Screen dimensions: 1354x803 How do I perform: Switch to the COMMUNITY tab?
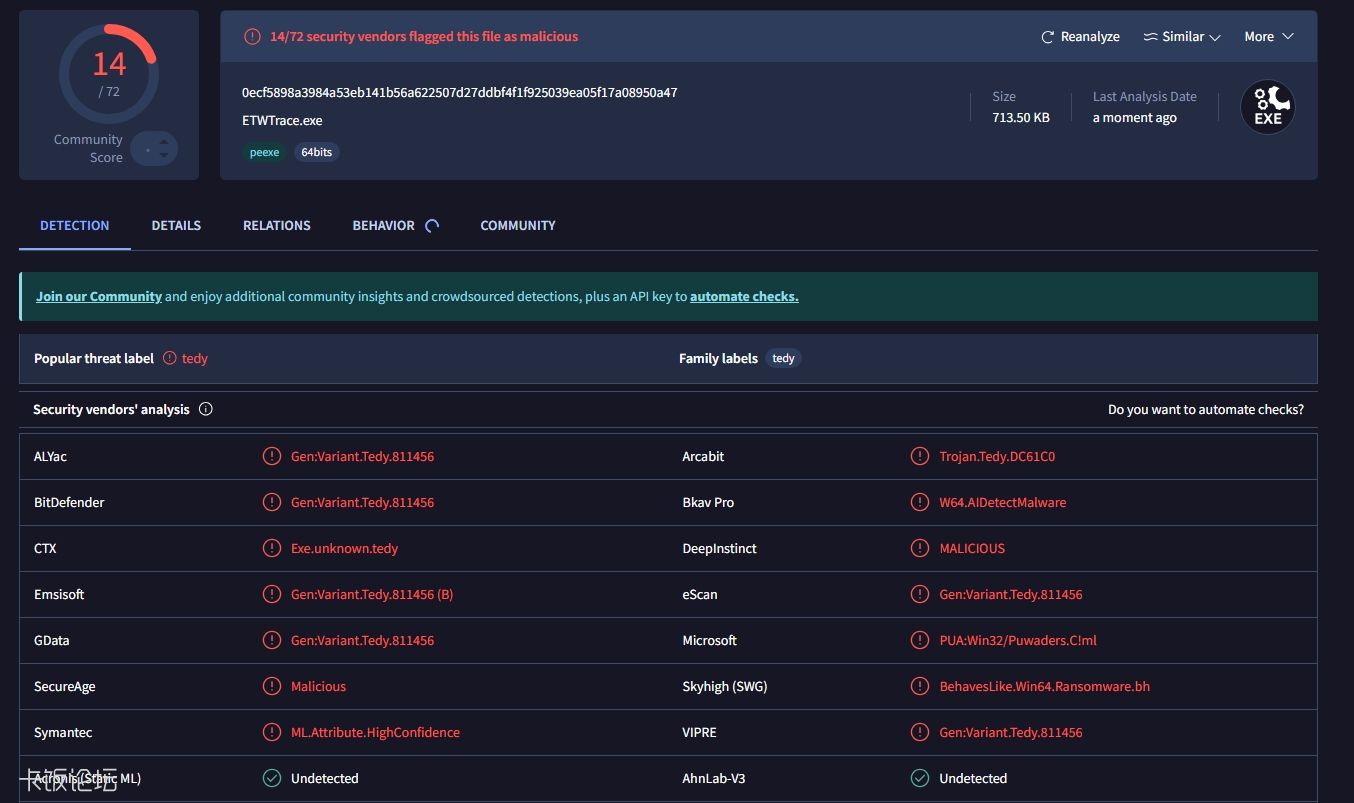(517, 225)
